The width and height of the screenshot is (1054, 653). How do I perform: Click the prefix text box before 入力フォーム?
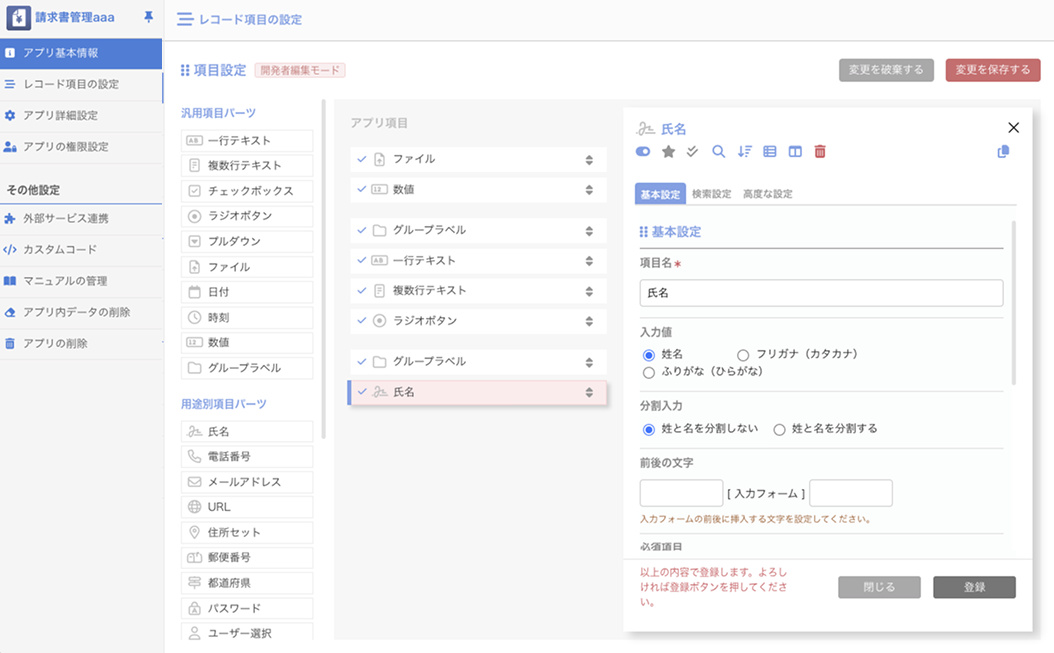[681, 493]
